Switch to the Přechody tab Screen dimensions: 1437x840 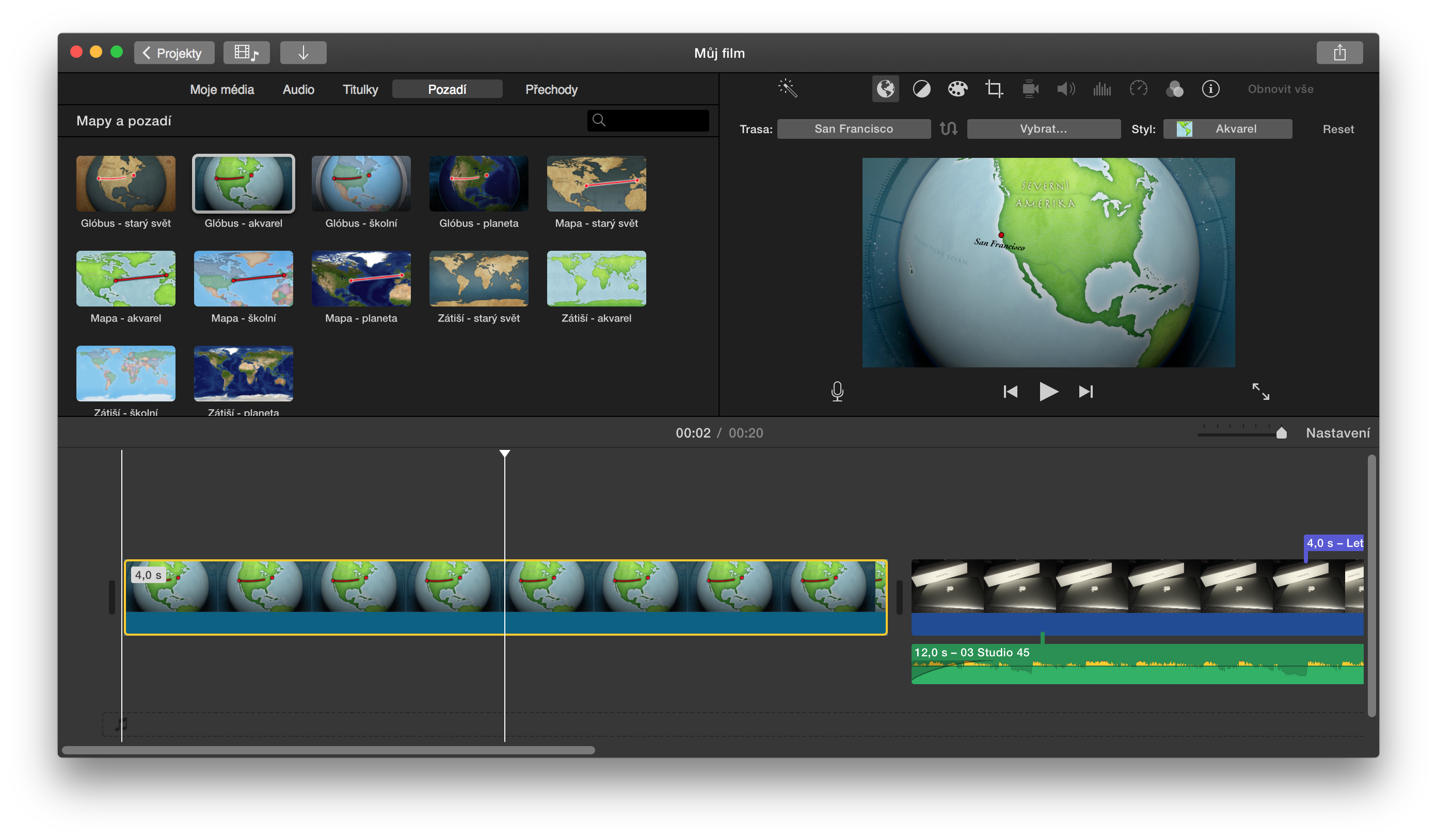click(x=551, y=89)
